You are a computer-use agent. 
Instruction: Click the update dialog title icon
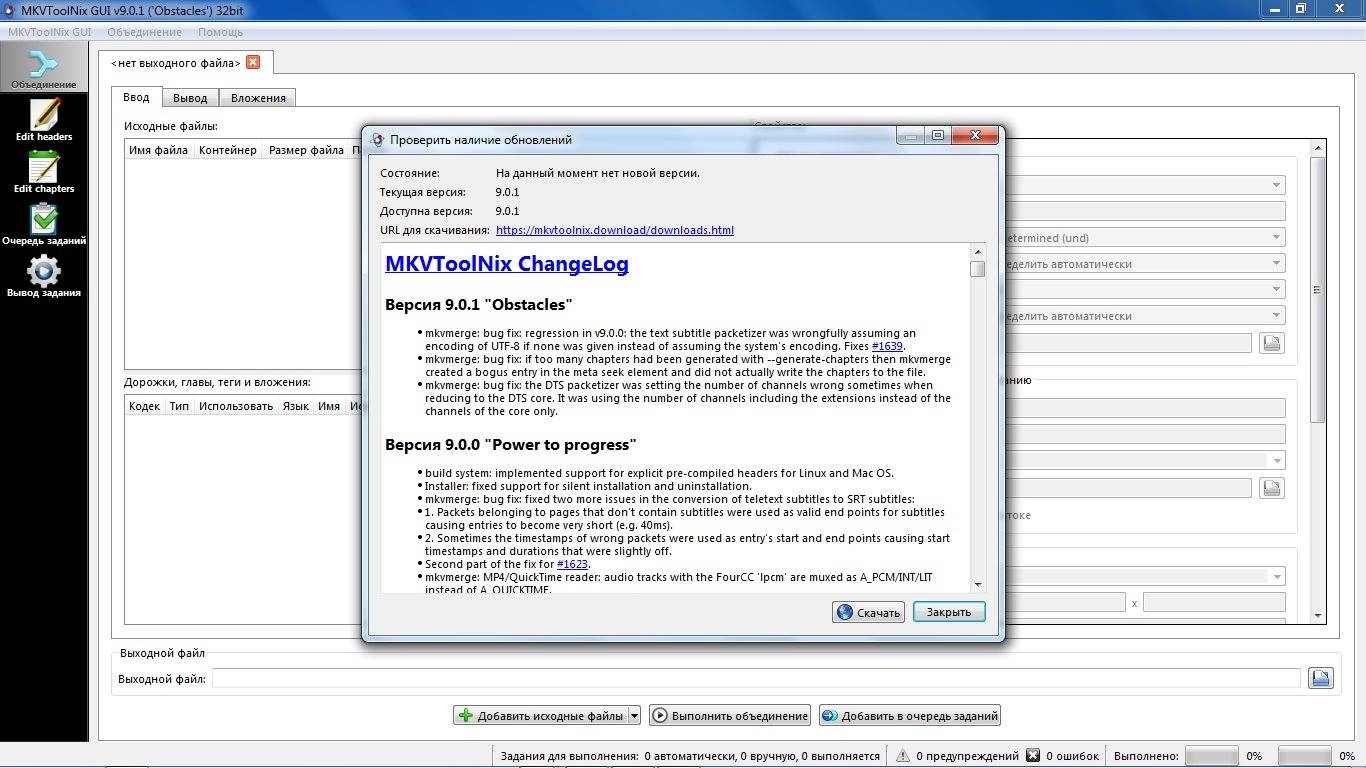[377, 139]
